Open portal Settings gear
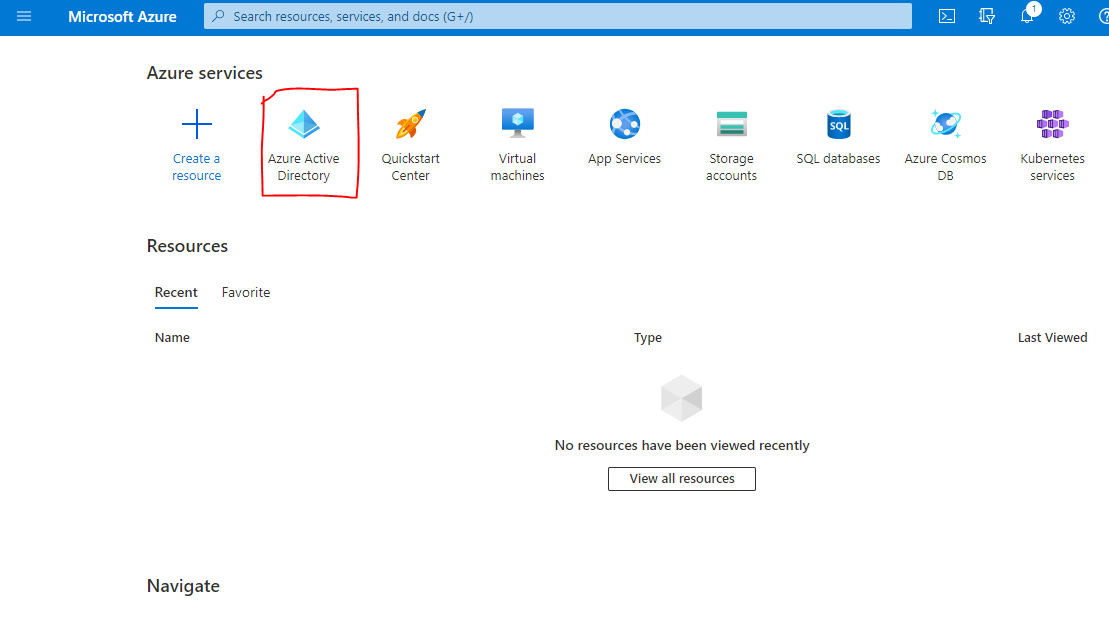This screenshot has height=630, width=1109. click(x=1067, y=16)
